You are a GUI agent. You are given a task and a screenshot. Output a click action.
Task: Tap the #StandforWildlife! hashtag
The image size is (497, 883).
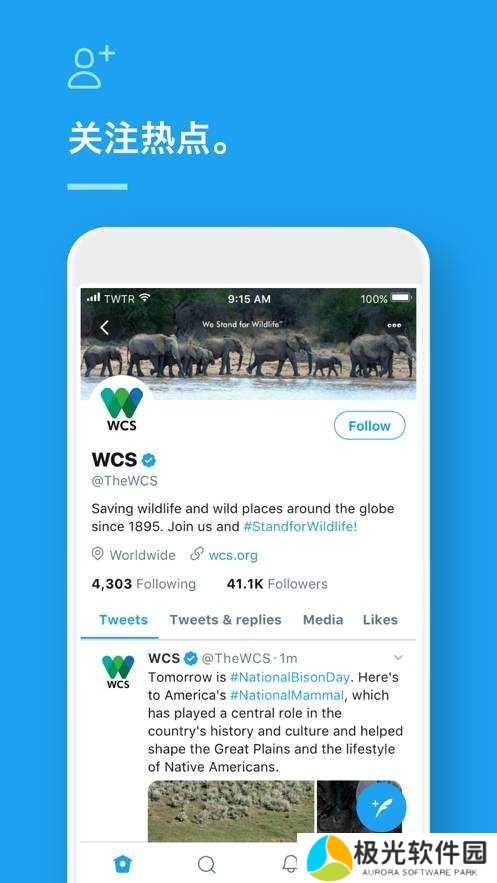coord(300,527)
